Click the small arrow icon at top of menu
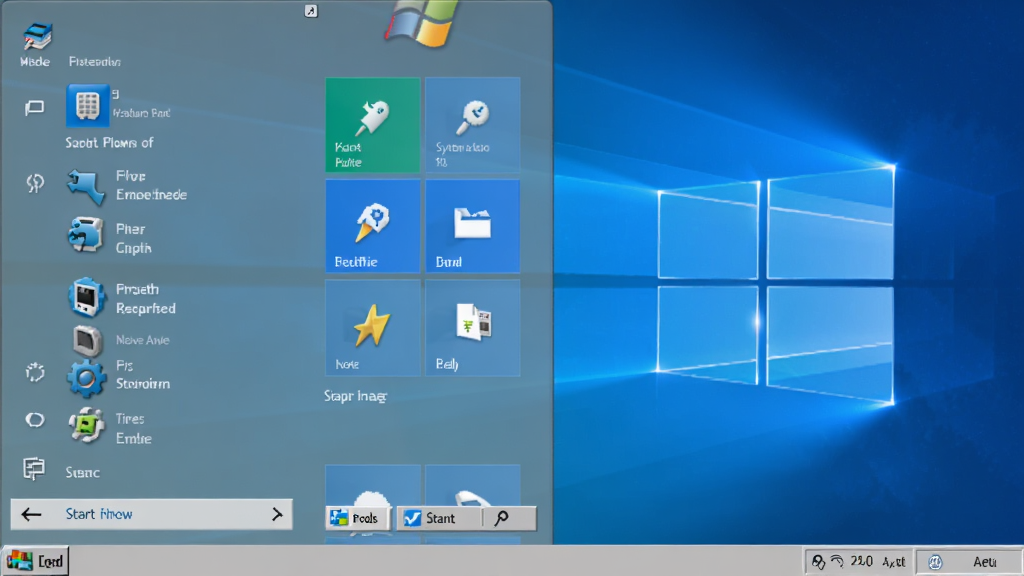Image resolution: width=1024 pixels, height=576 pixels. coord(311,10)
